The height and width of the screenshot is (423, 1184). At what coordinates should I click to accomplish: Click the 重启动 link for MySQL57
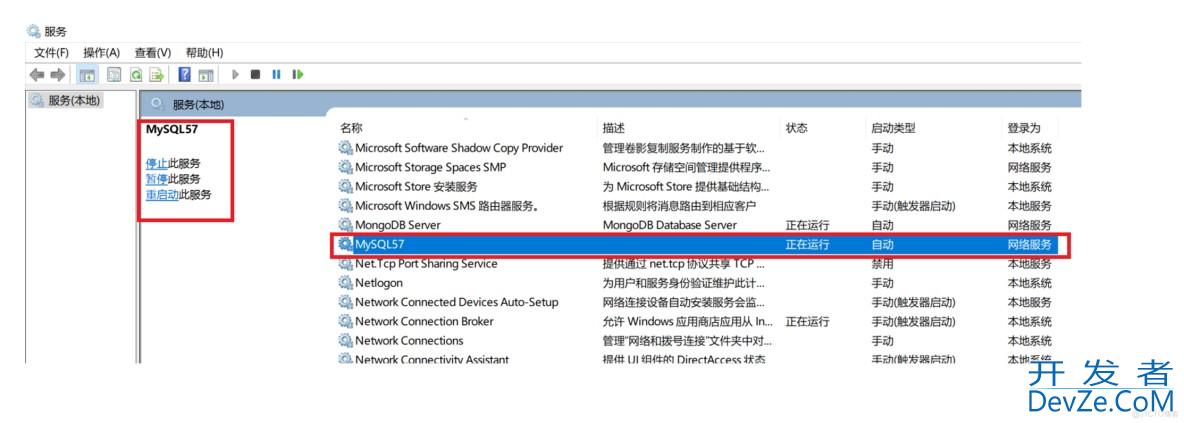tap(162, 195)
